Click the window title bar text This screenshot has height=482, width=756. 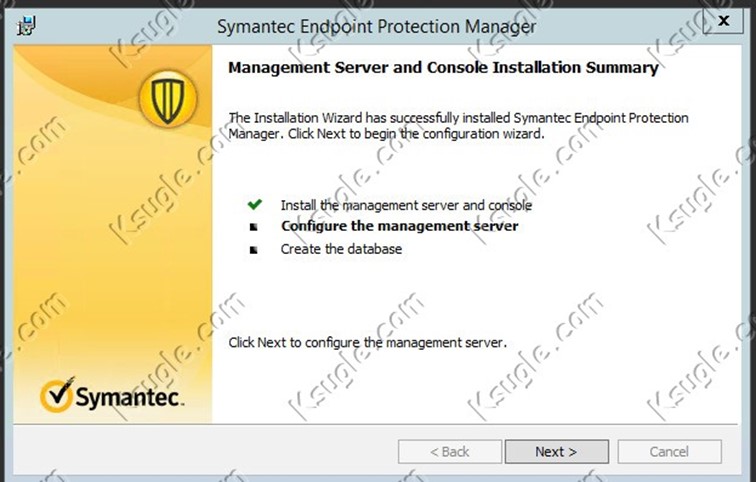tap(377, 26)
